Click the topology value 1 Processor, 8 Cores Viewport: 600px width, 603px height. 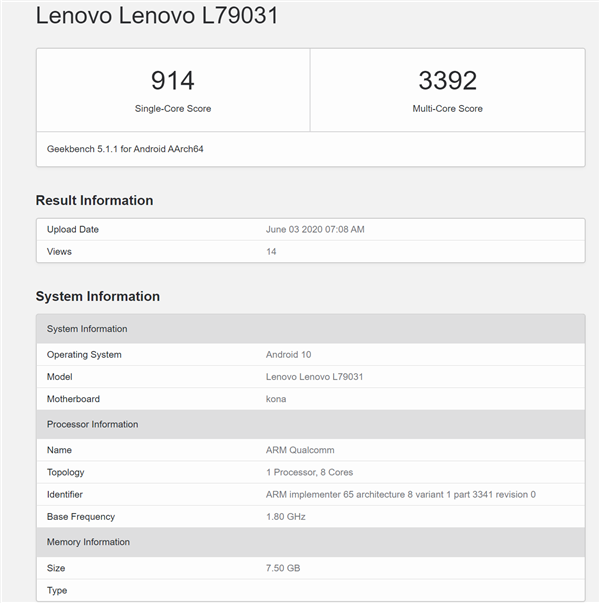pos(309,472)
